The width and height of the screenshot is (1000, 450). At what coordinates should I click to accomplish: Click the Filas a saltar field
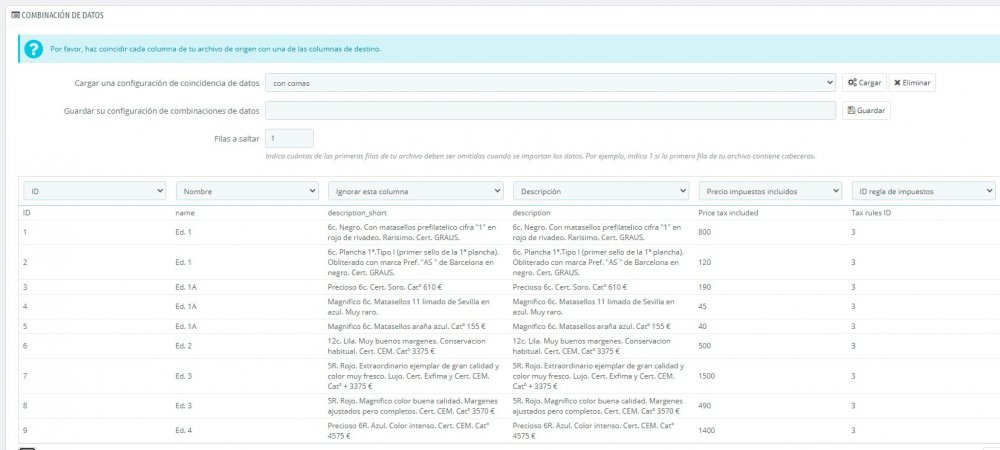[x=289, y=138]
